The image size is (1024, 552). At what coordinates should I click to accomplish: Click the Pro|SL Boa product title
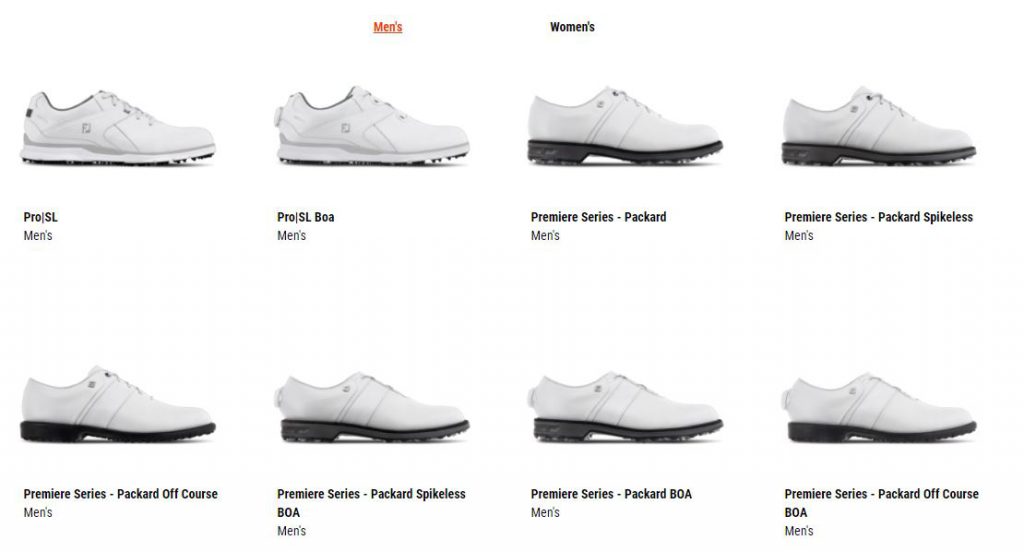tap(306, 217)
